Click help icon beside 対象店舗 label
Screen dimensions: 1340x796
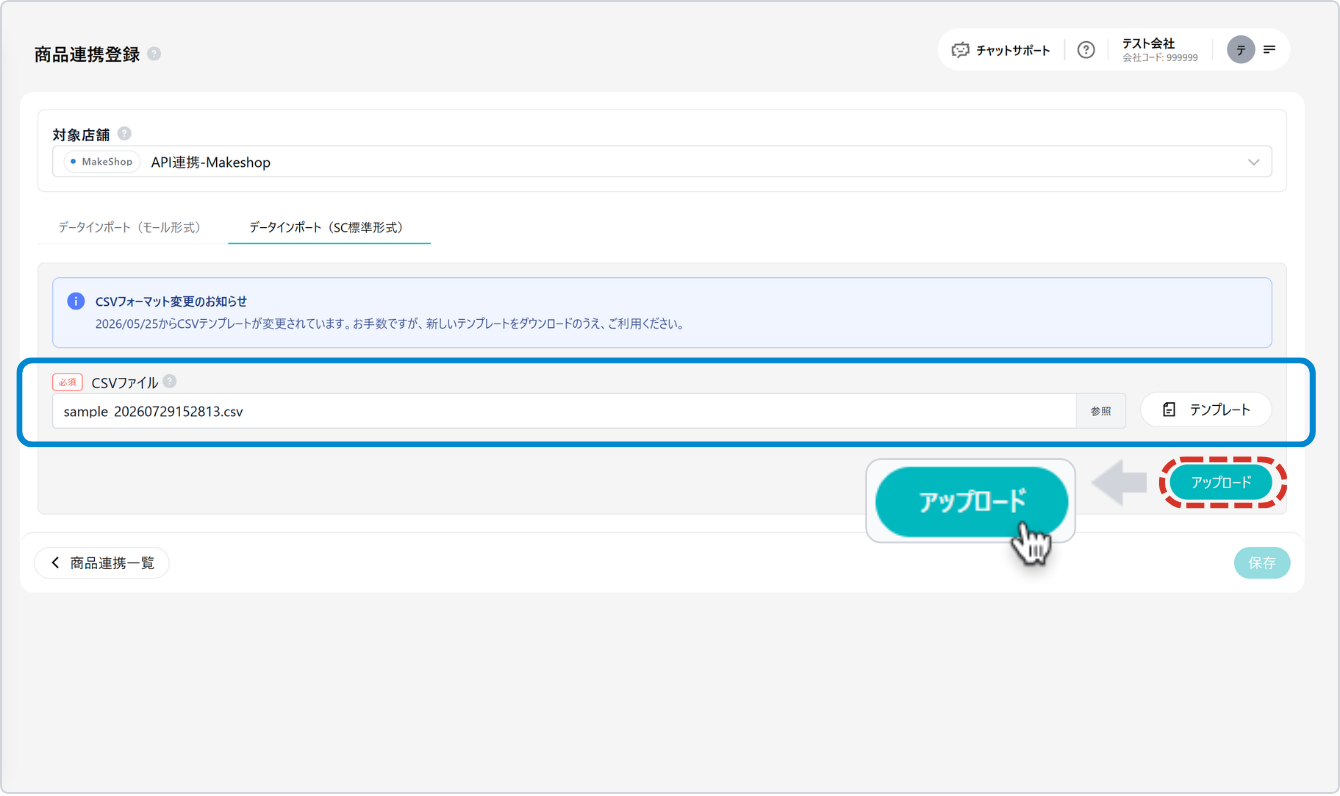point(124,133)
